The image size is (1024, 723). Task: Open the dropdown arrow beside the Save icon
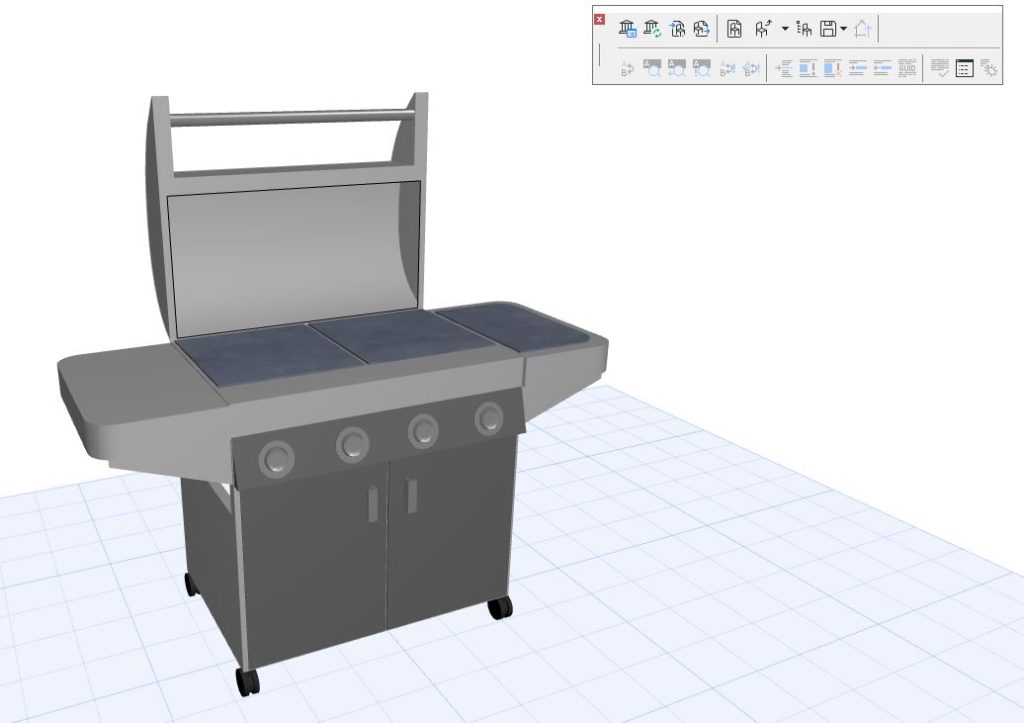843,28
